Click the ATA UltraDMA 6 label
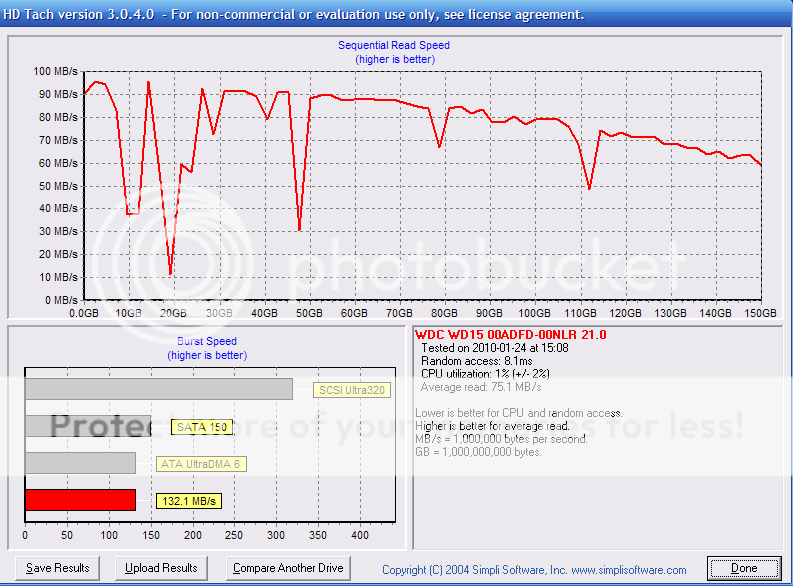 tap(201, 464)
